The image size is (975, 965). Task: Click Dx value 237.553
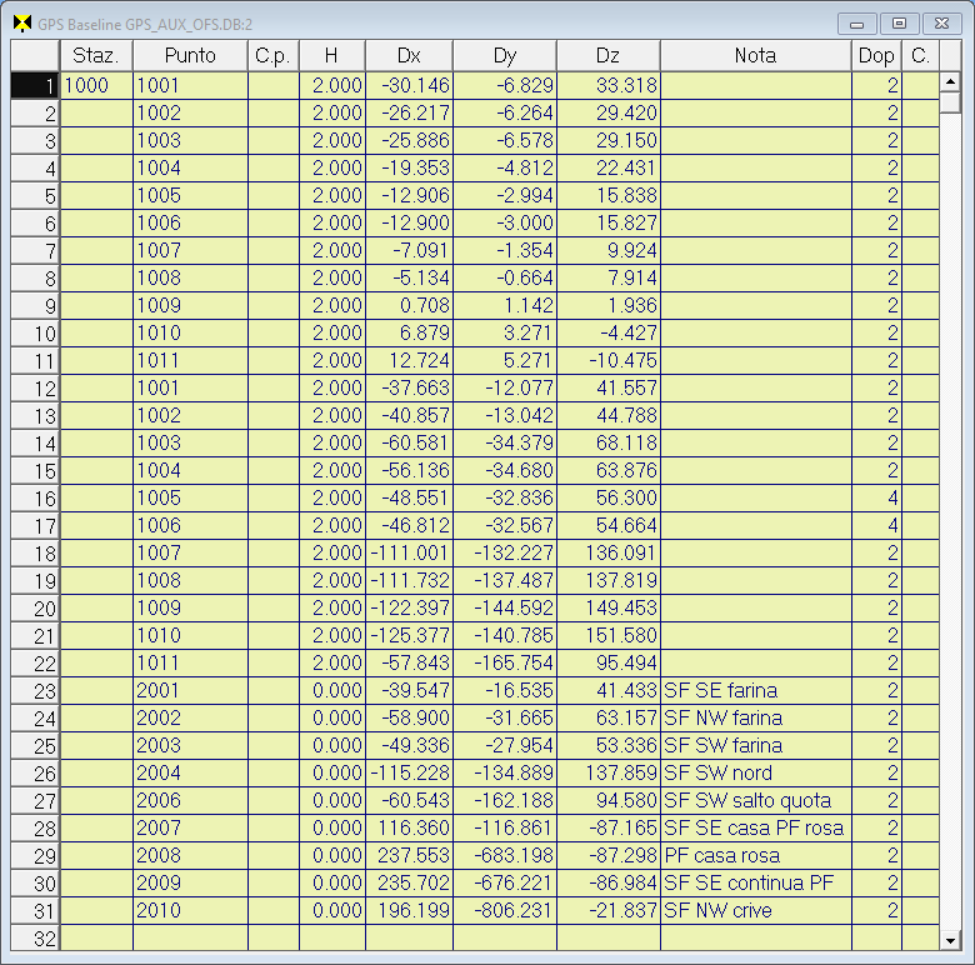point(409,856)
